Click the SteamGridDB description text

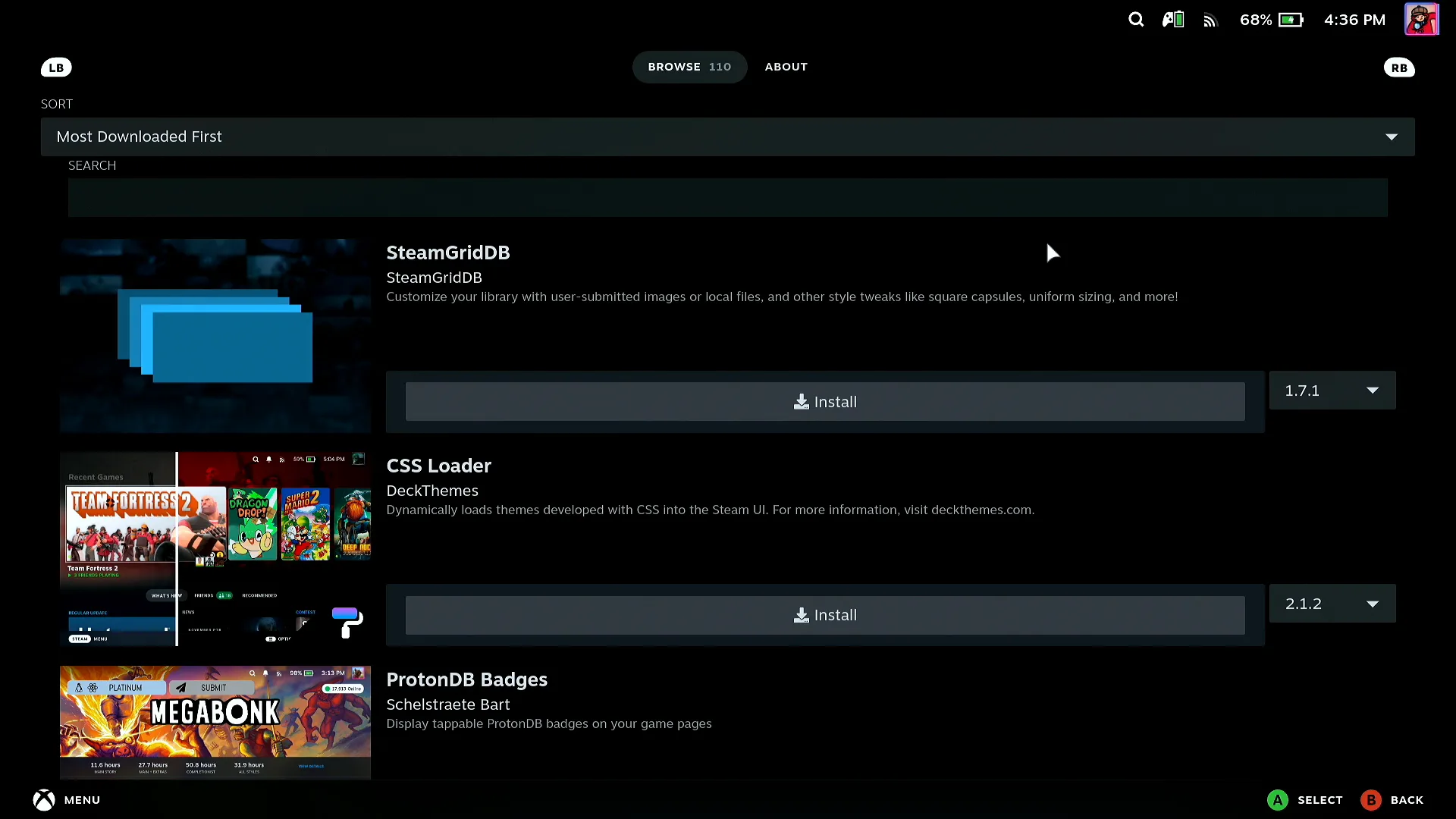pos(782,297)
